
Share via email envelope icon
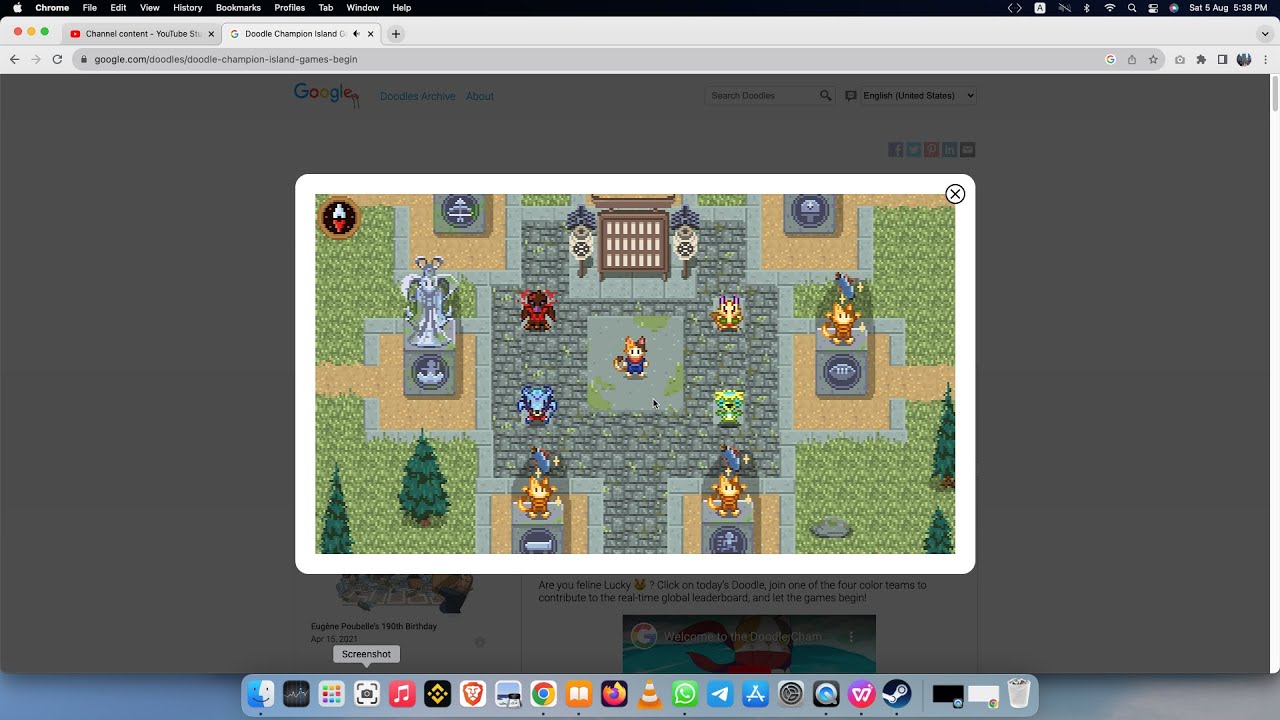pyautogui.click(x=967, y=150)
